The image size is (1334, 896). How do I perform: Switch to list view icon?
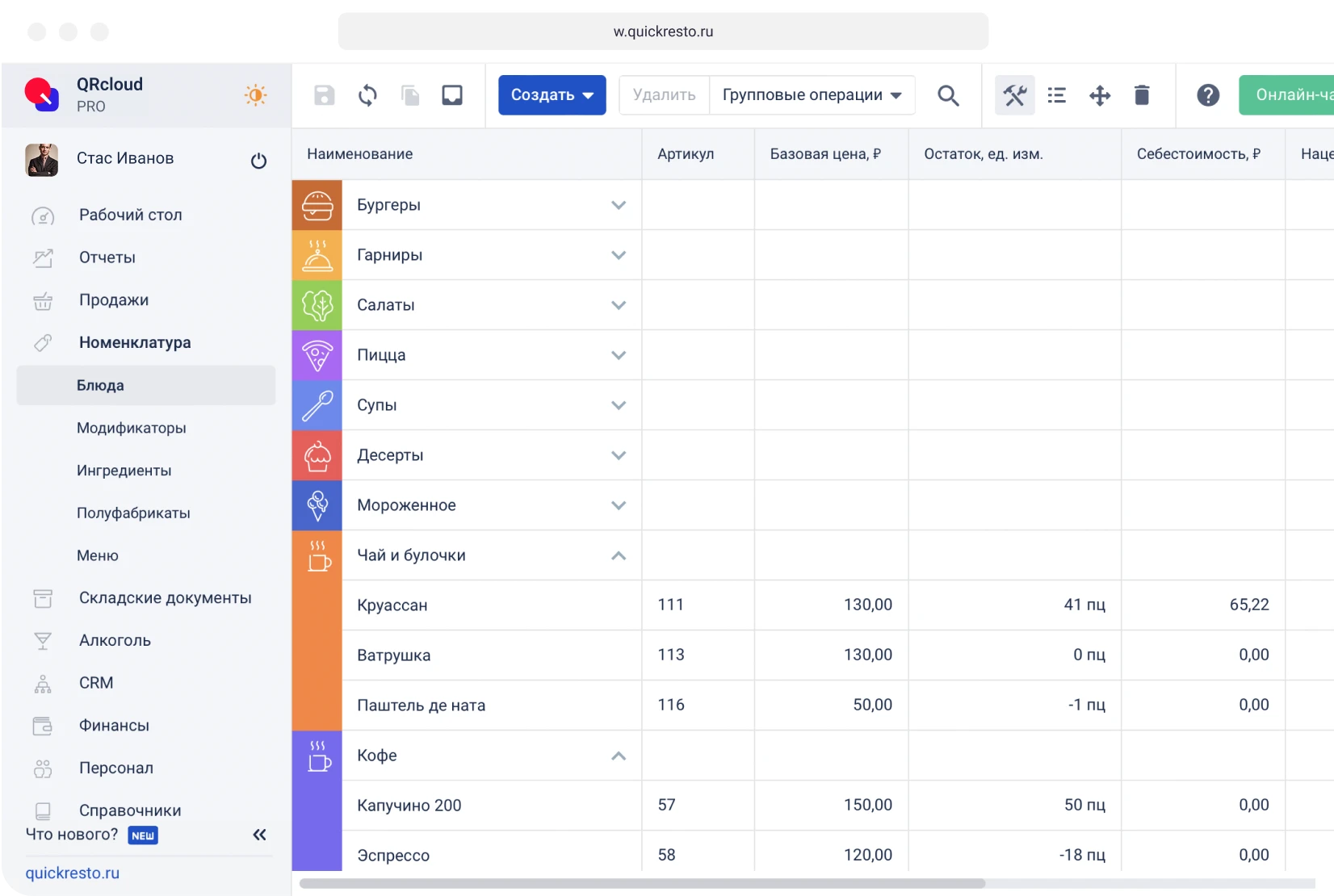(1057, 95)
